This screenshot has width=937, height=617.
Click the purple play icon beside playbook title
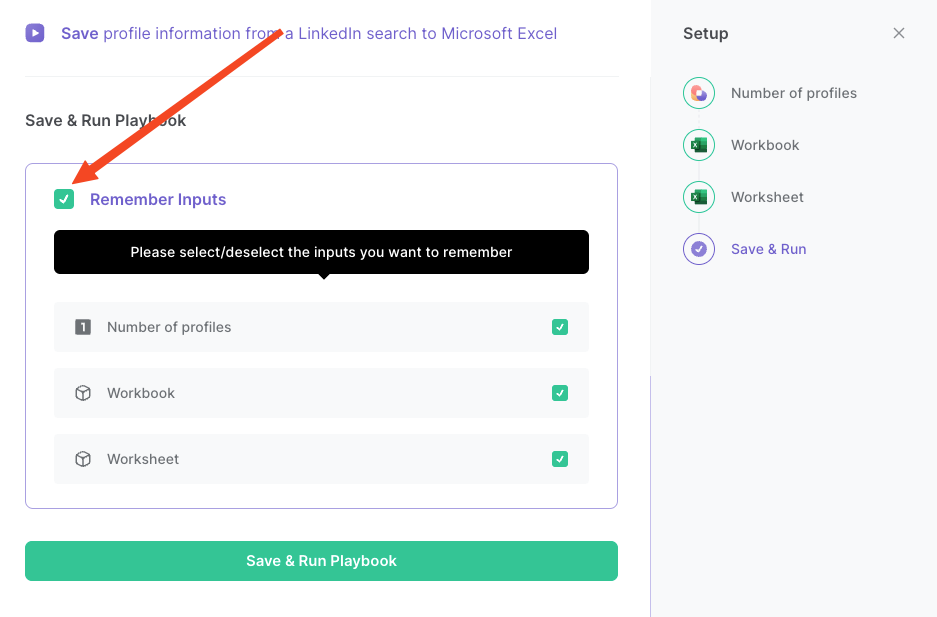coord(35,33)
